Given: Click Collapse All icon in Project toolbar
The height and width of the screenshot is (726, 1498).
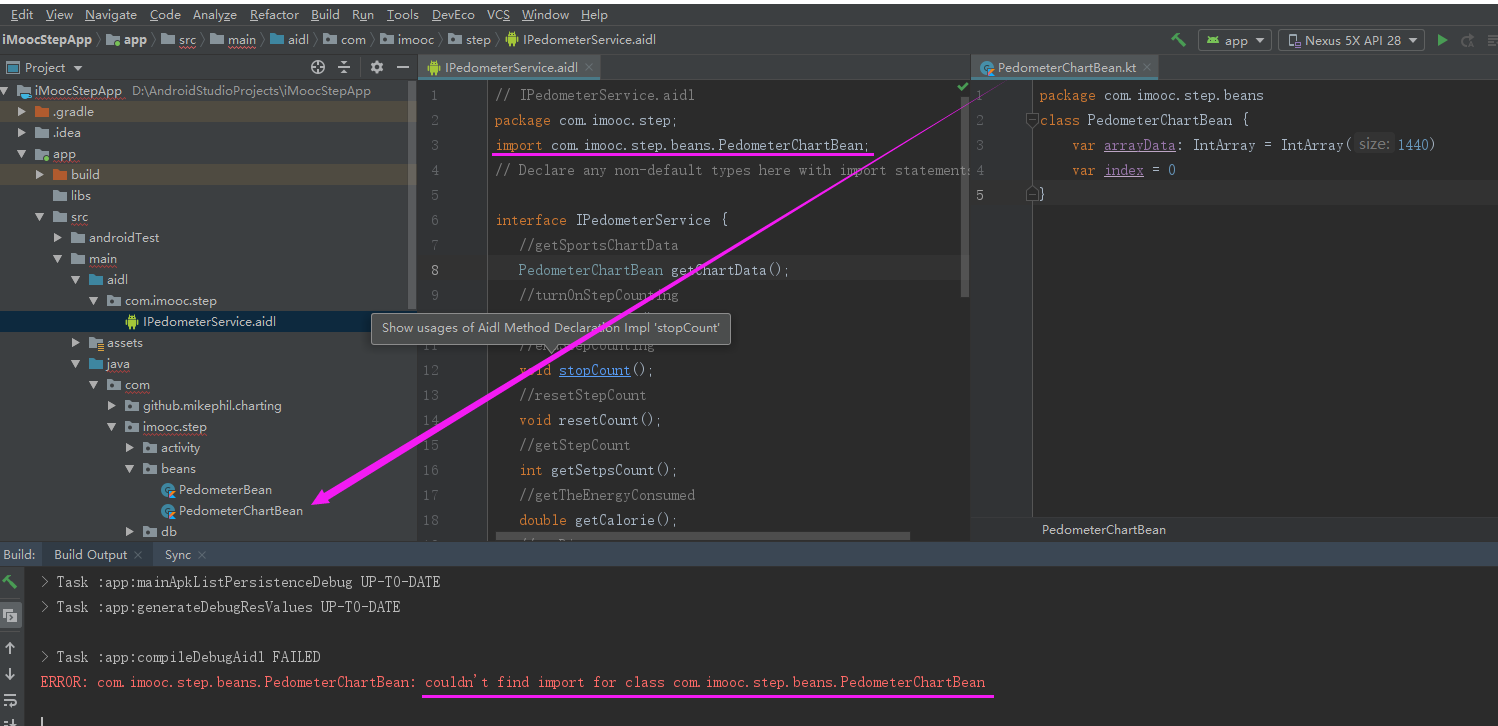Looking at the screenshot, I should tap(346, 67).
